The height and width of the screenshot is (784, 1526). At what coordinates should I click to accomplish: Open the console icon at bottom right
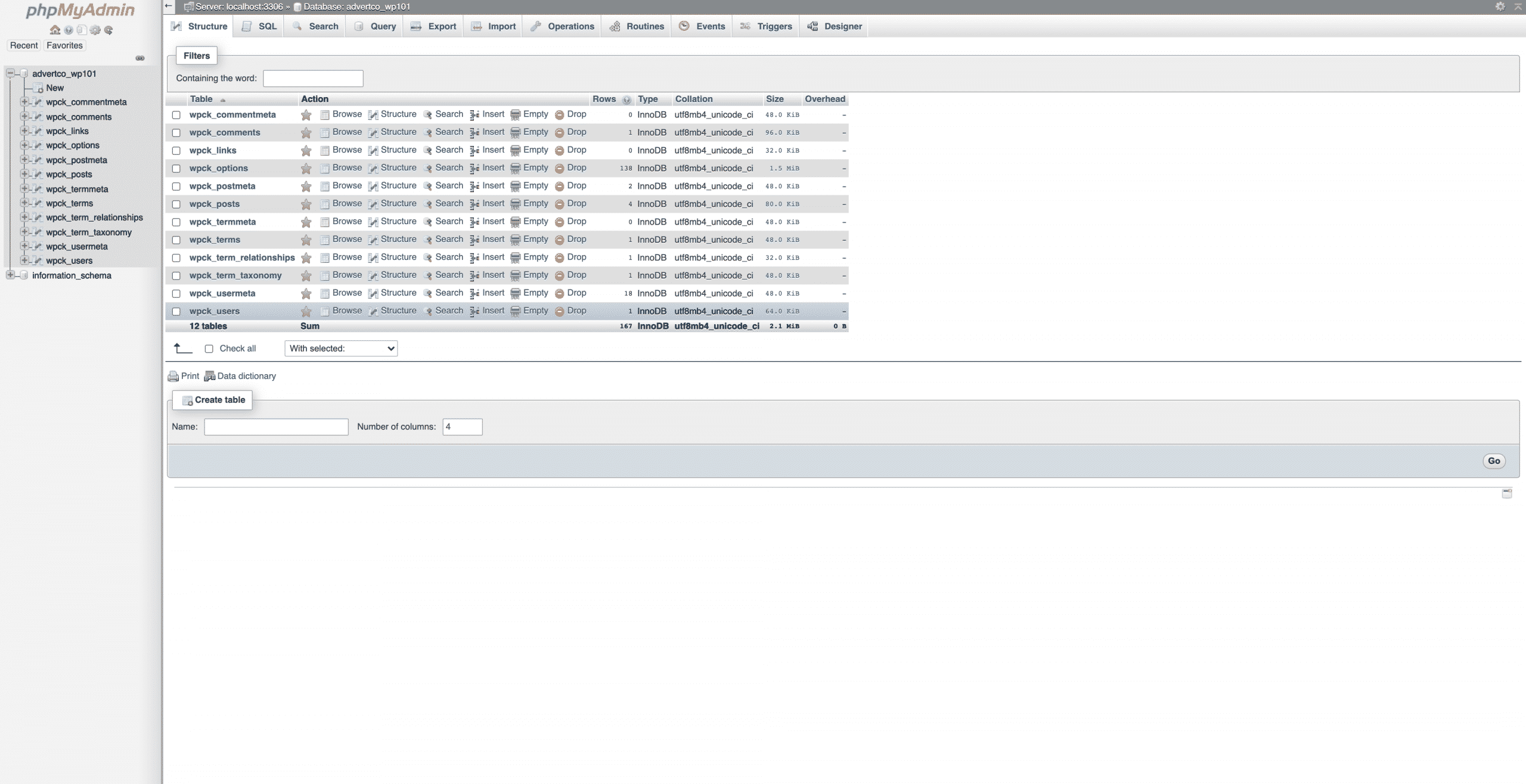pyautogui.click(x=1506, y=493)
